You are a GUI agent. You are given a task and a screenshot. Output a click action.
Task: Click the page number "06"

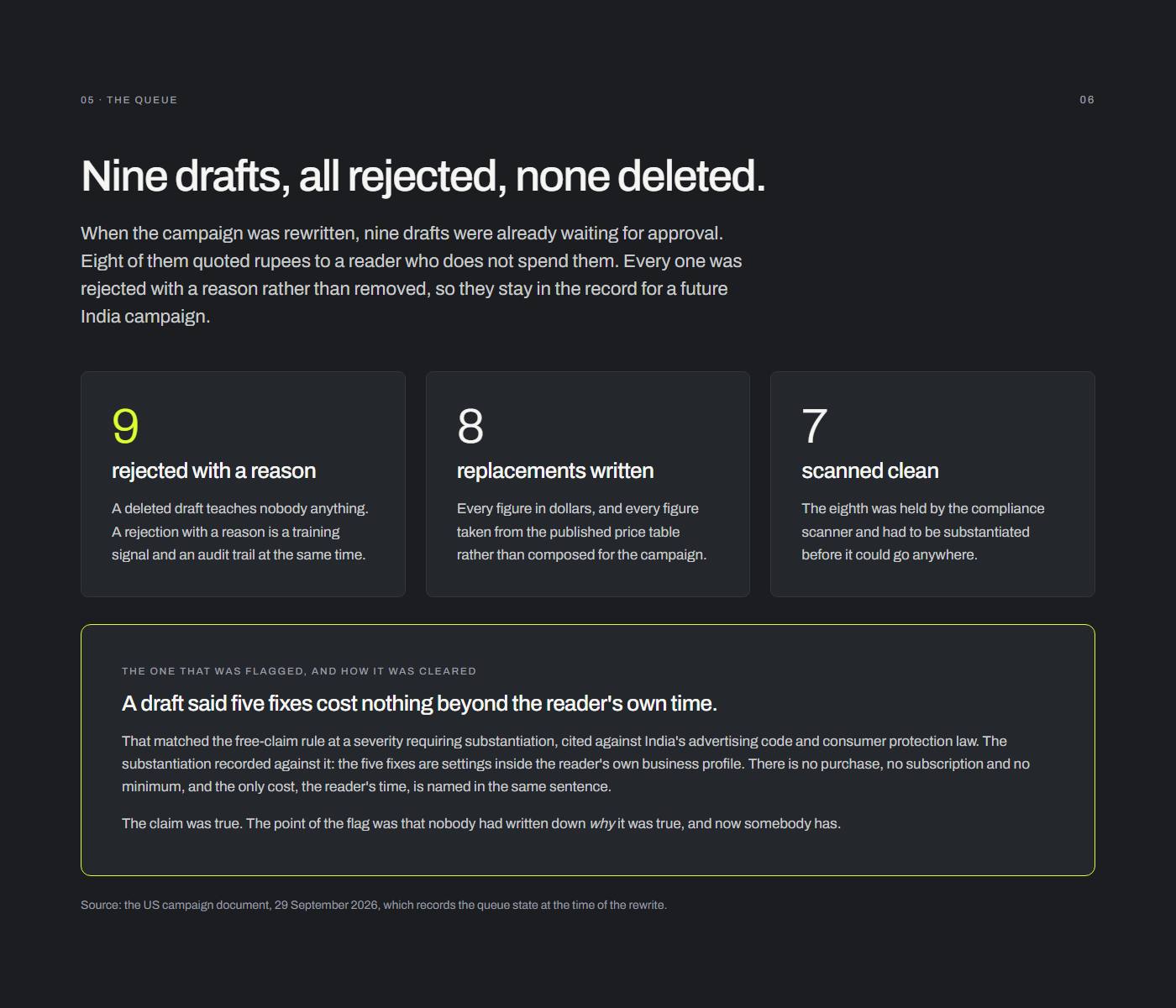[x=1087, y=100]
